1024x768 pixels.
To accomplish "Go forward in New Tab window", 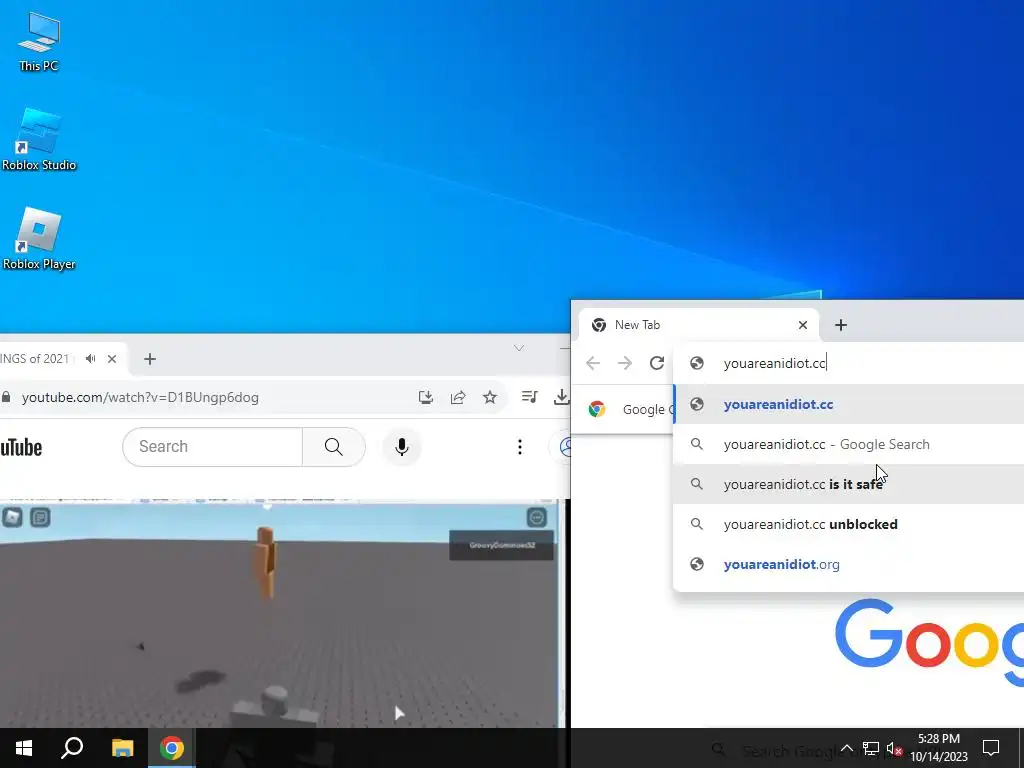I will pos(625,363).
